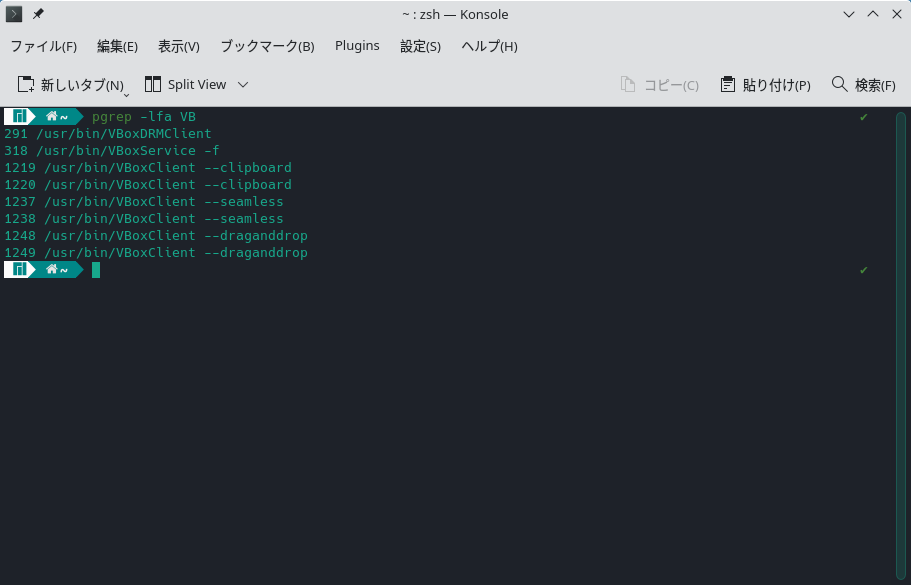Minimize the Konsole window
Image resolution: width=911 pixels, height=585 pixels.
coord(849,15)
